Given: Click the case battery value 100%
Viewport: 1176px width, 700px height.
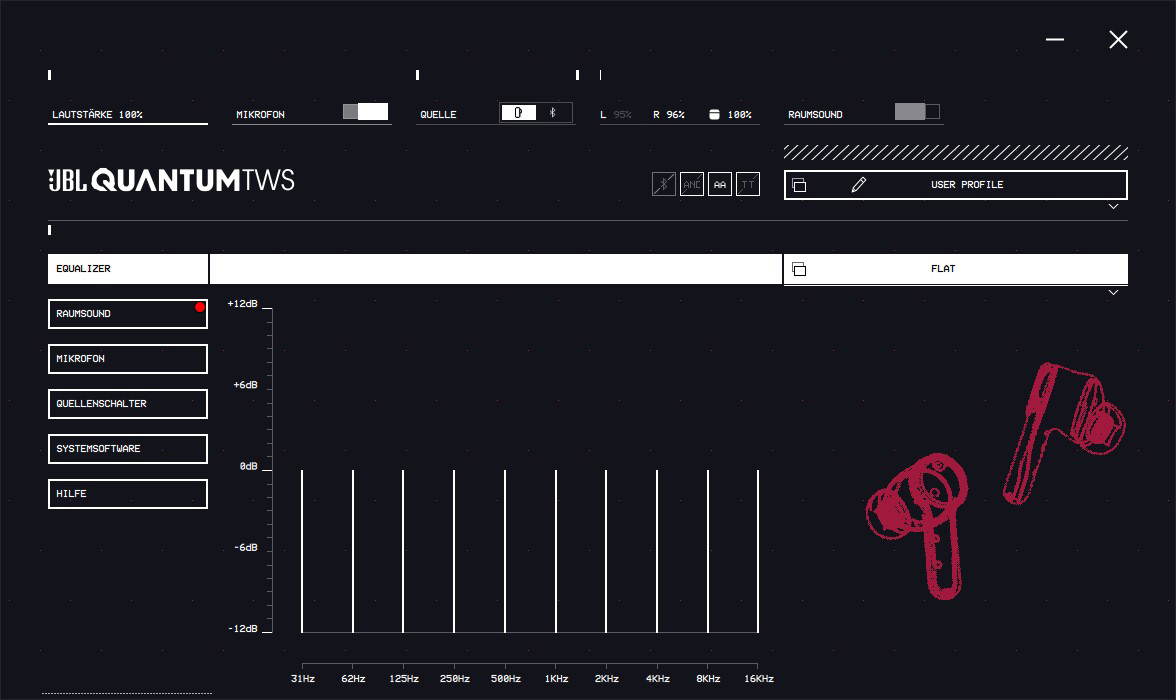Looking at the screenshot, I should 740,115.
